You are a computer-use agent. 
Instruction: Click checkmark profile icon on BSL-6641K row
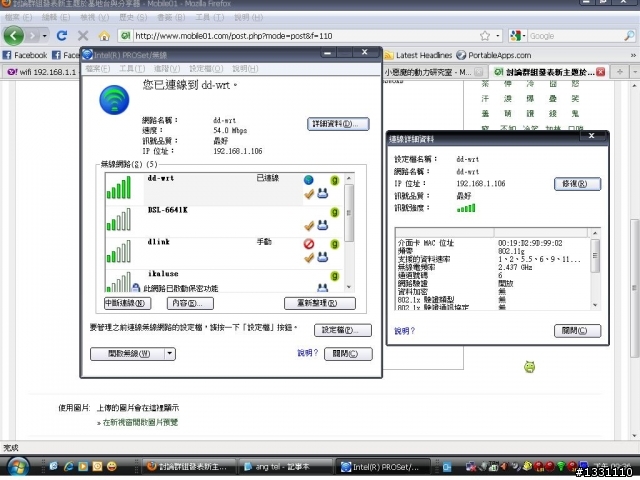pos(309,225)
